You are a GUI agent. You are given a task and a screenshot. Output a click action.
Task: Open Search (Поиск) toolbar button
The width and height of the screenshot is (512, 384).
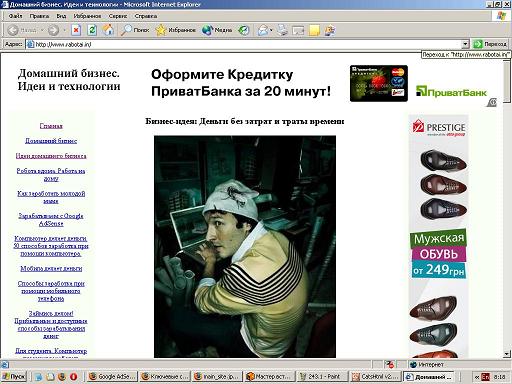pyautogui.click(x=135, y=30)
